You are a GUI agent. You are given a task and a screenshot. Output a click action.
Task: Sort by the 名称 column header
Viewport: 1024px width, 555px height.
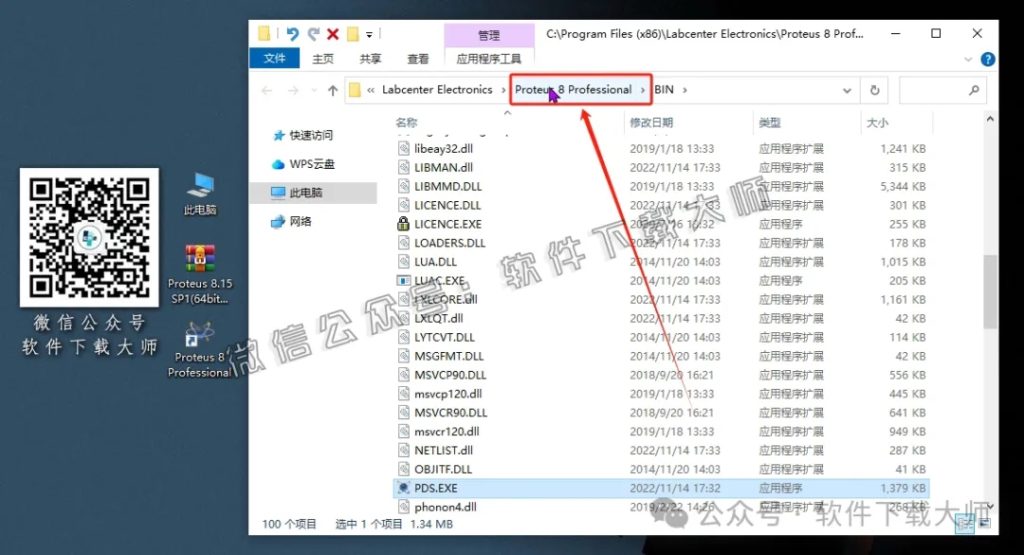click(x=406, y=122)
